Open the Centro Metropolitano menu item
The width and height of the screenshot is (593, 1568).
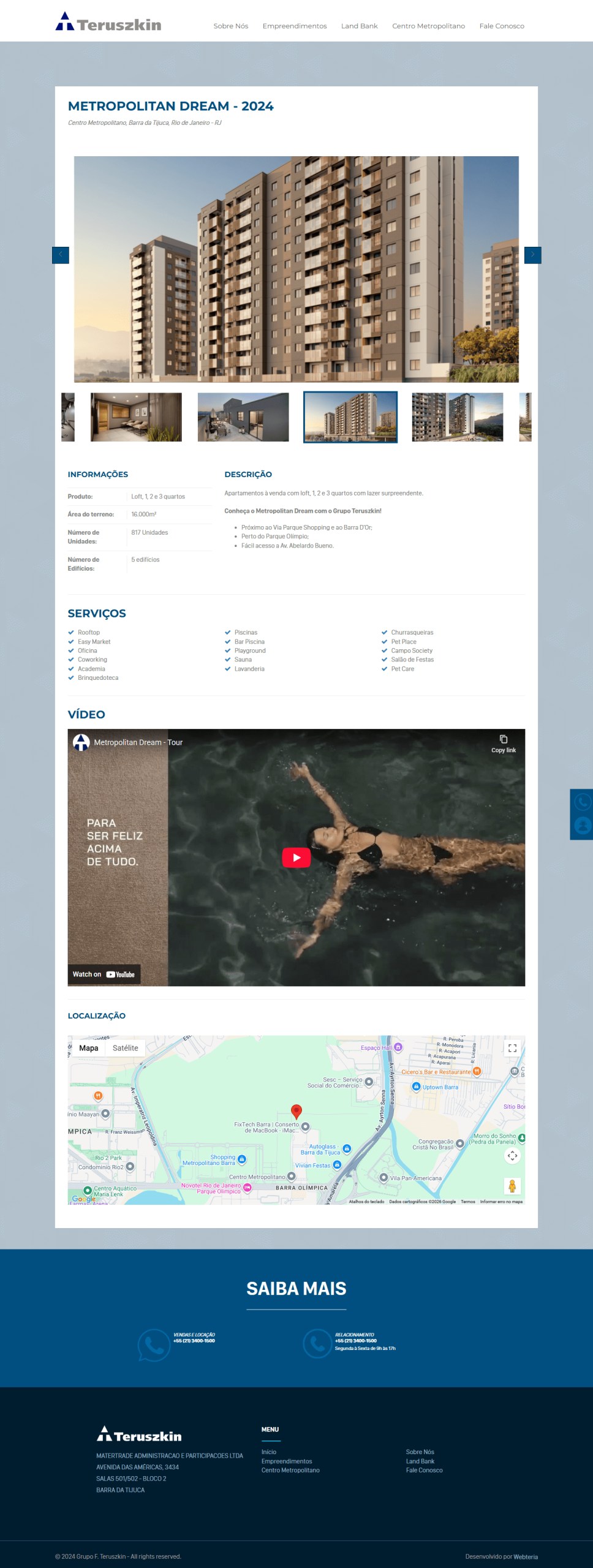coord(428,26)
